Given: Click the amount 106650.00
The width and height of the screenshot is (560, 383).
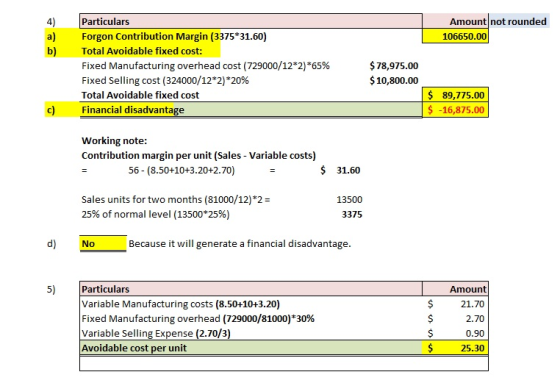Looking at the screenshot, I should [x=455, y=36].
